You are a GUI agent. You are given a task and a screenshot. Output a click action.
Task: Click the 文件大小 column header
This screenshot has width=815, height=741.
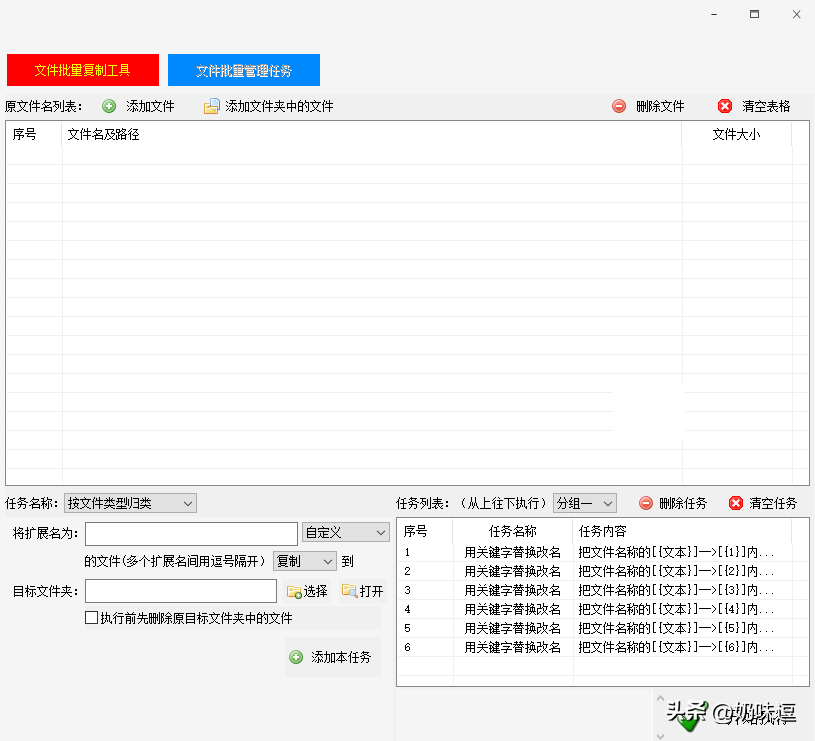[736, 134]
